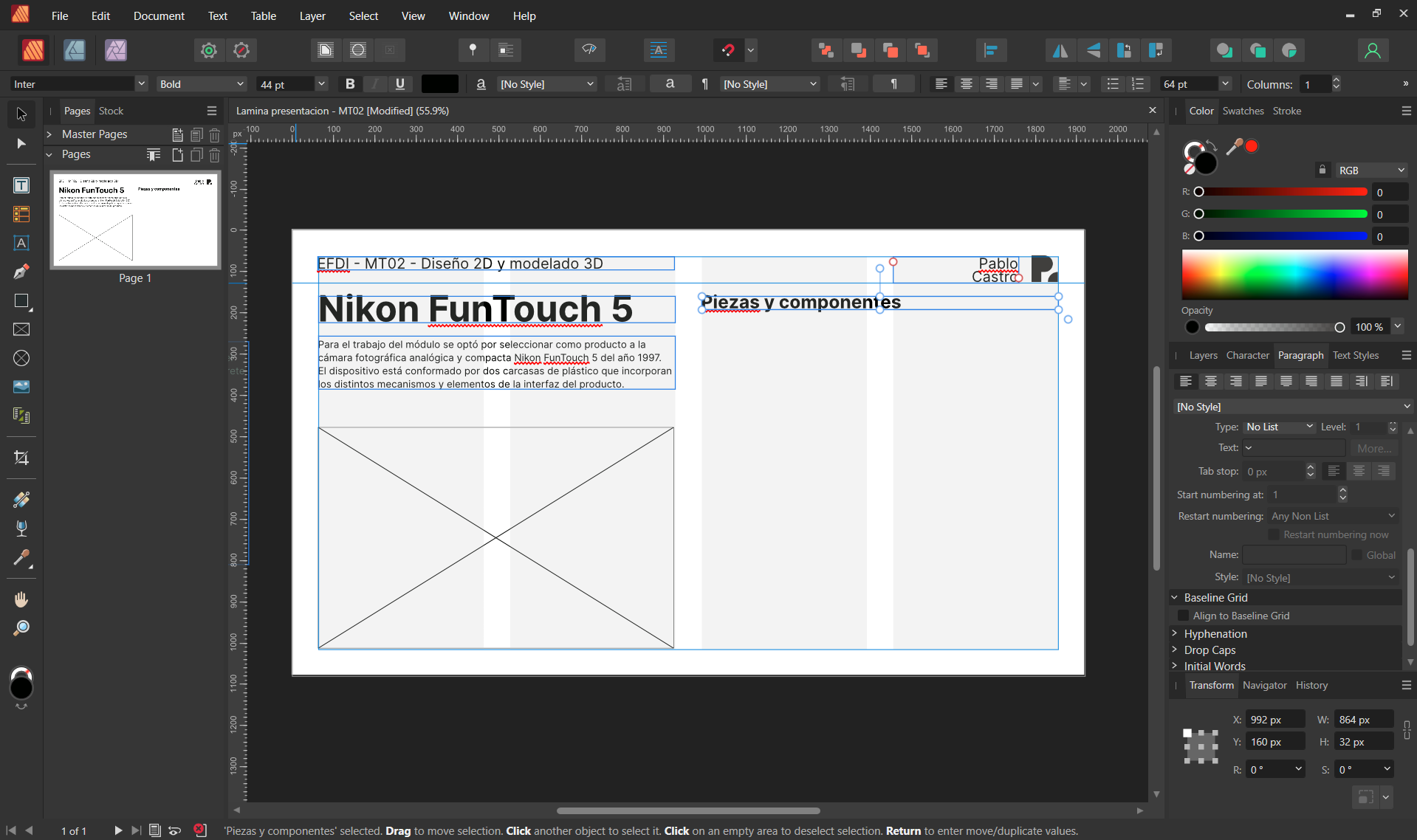Switch to the Photo persona
1417x840 pixels.
[116, 50]
